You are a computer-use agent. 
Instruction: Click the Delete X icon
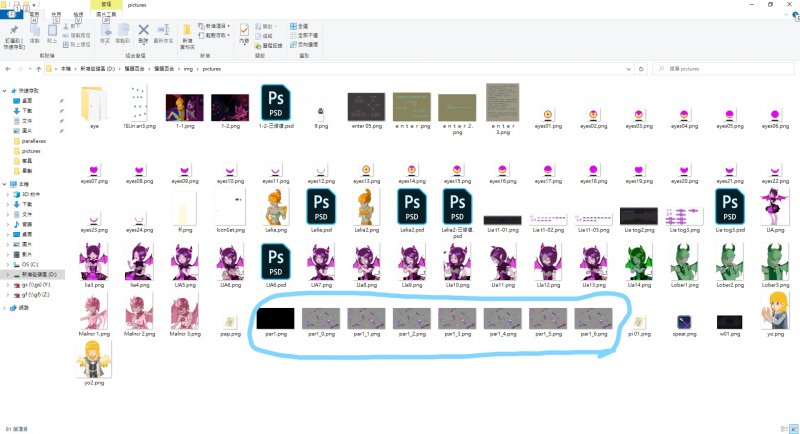coord(143,30)
